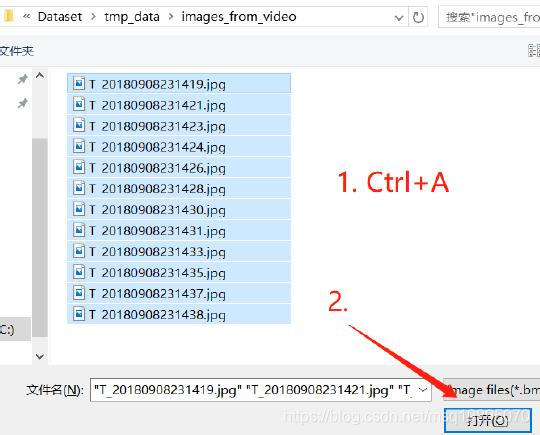Screen dimensions: 540x435
Task: Select file name T_20180908231428.jpg
Action: [157, 189]
